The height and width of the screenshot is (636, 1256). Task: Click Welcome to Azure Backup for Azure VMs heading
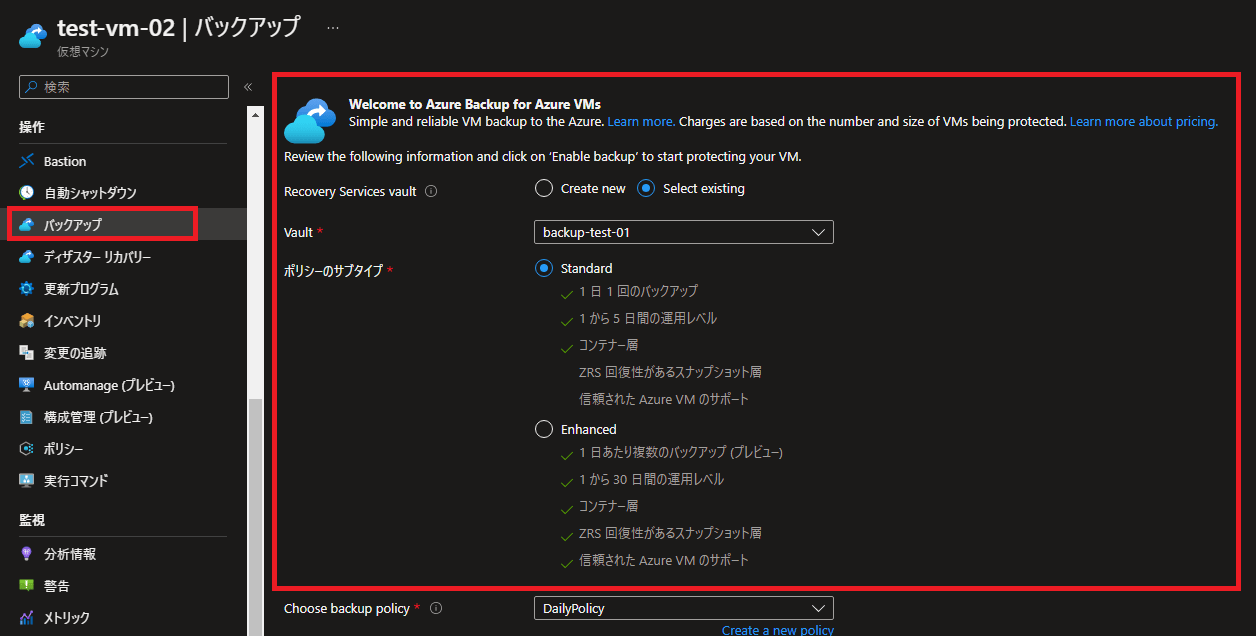pos(475,103)
